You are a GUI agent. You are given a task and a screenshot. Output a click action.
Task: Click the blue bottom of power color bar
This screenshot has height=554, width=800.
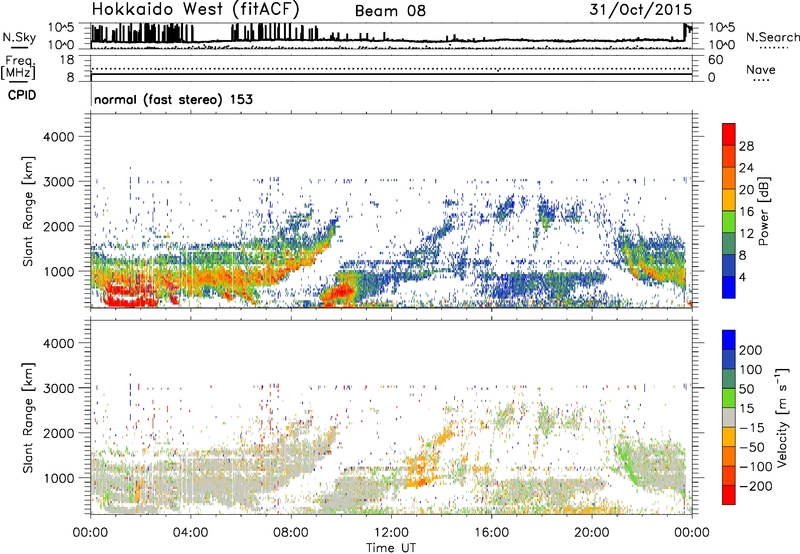point(729,287)
